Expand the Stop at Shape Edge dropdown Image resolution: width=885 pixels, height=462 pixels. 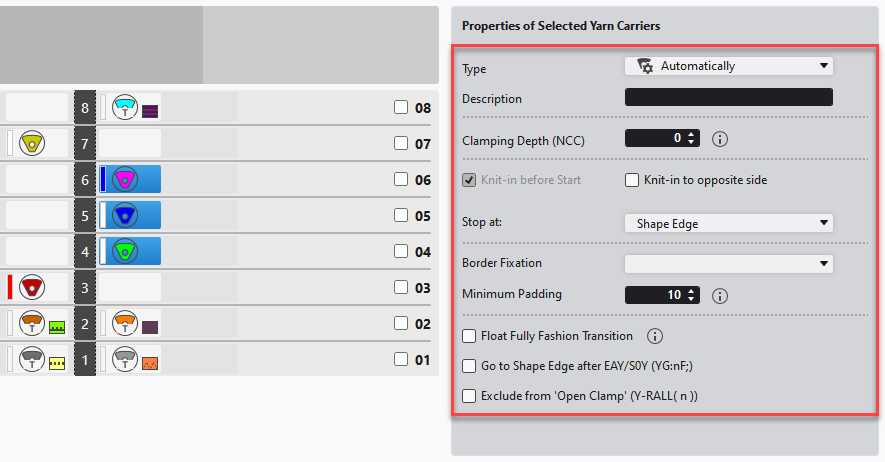point(729,224)
